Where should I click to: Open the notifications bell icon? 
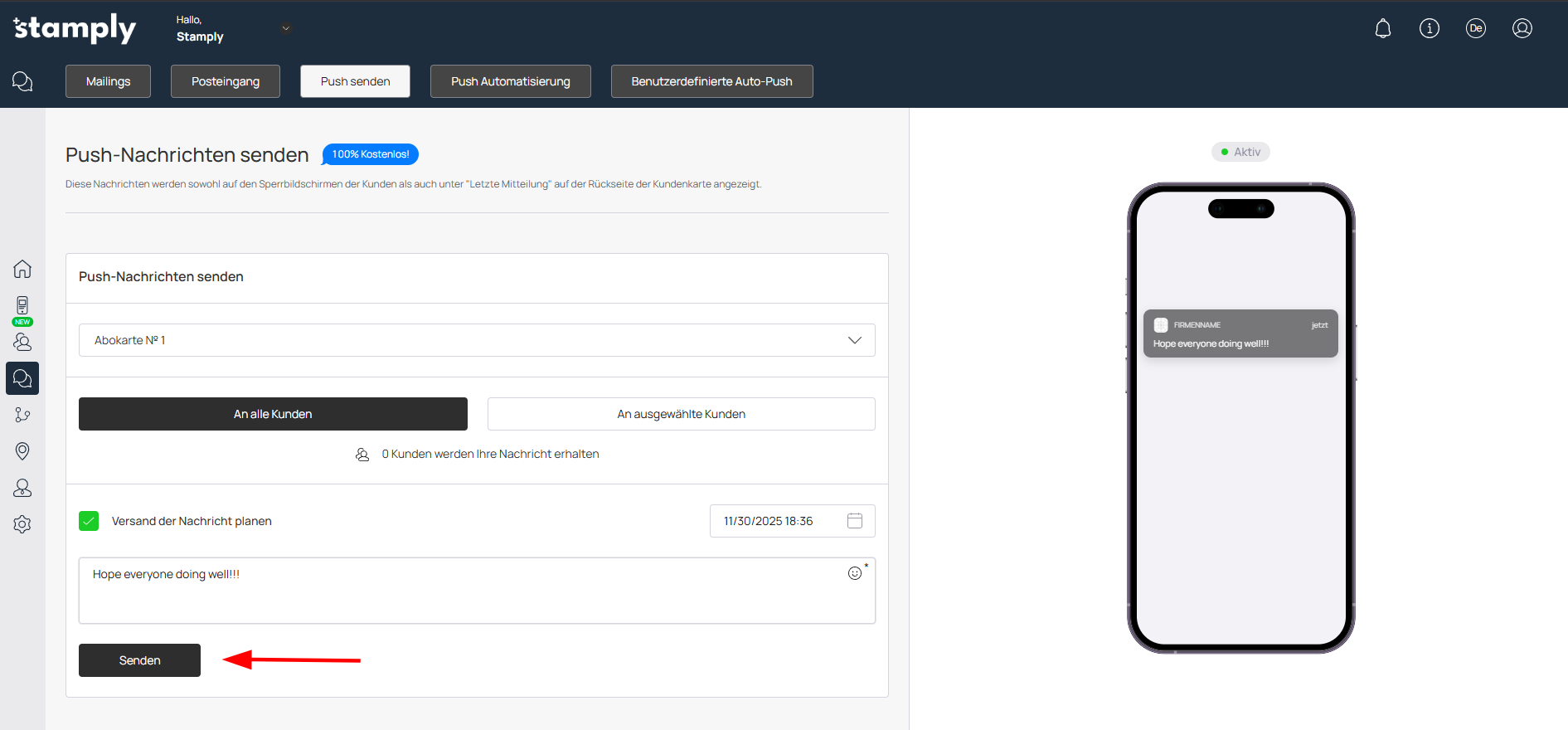tap(1382, 29)
